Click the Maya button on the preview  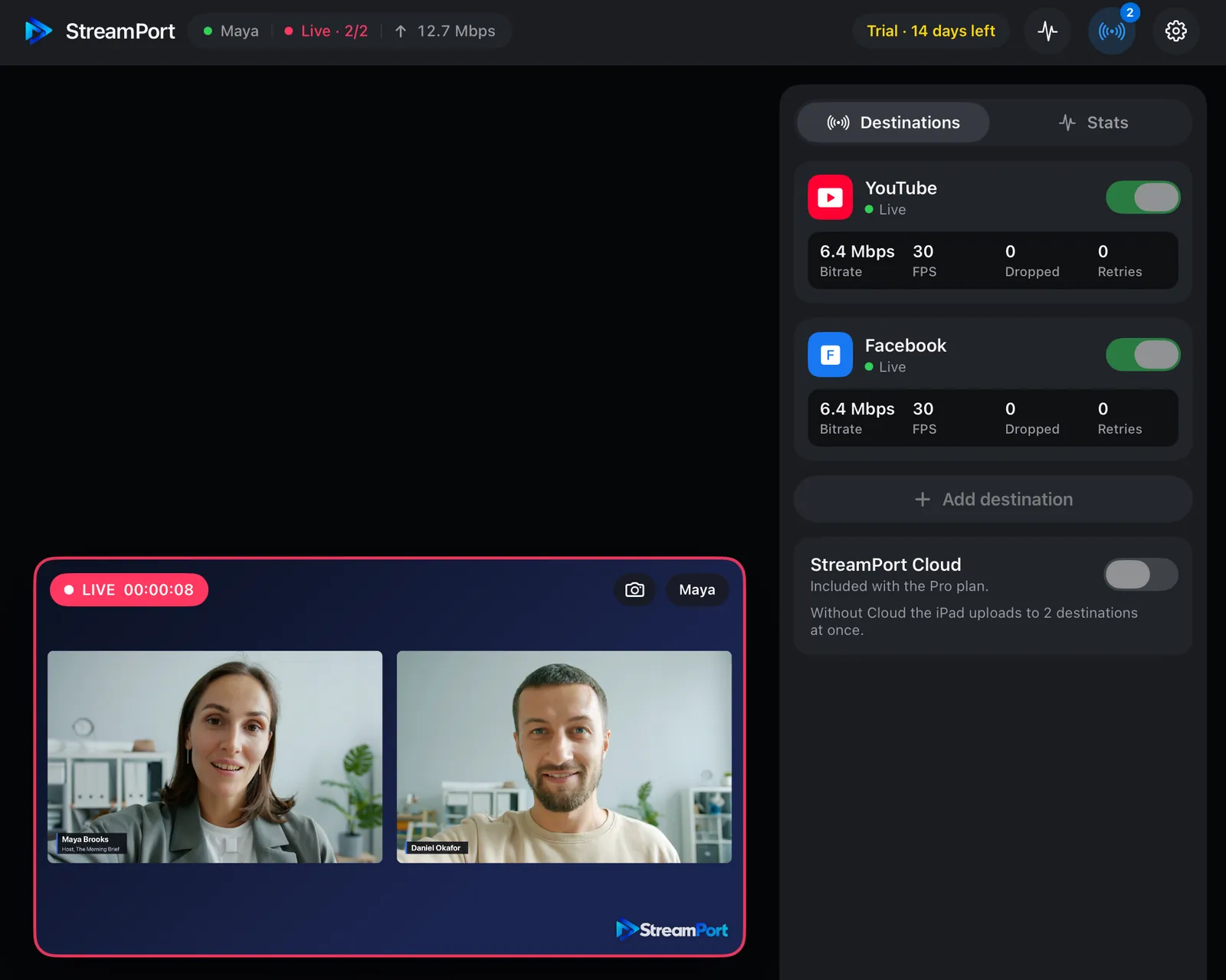click(697, 590)
